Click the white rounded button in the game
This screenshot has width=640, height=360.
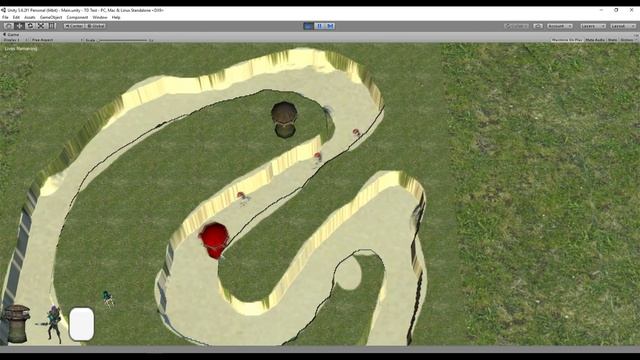(82, 324)
